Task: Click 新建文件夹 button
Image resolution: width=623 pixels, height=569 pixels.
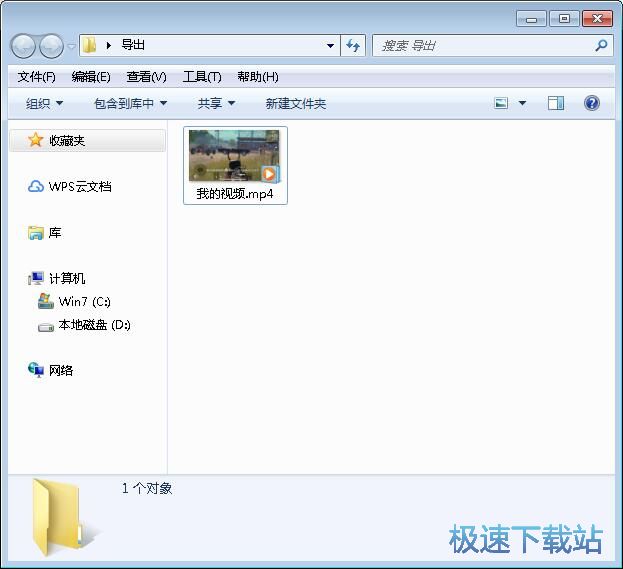Action: (296, 104)
